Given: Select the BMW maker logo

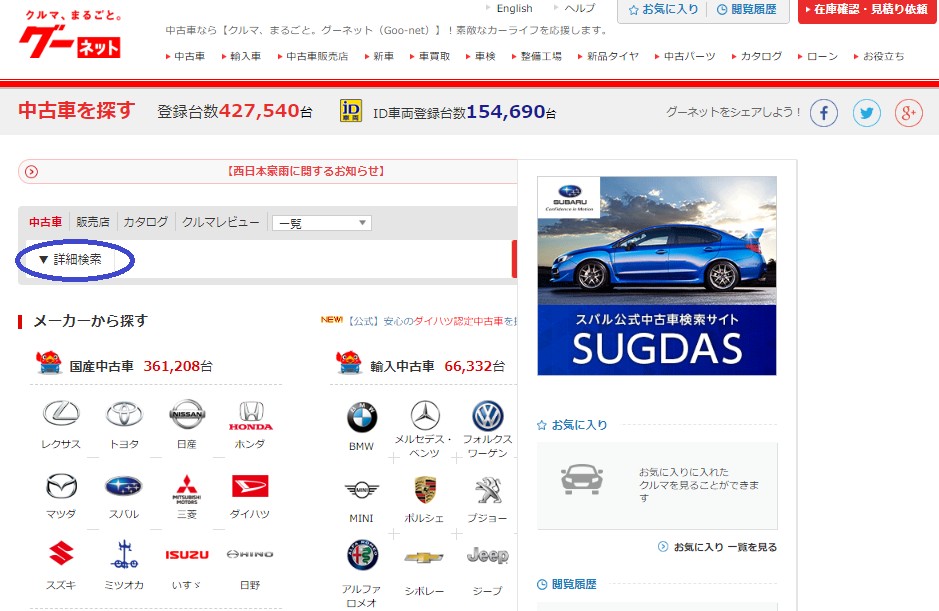Looking at the screenshot, I should click(362, 417).
